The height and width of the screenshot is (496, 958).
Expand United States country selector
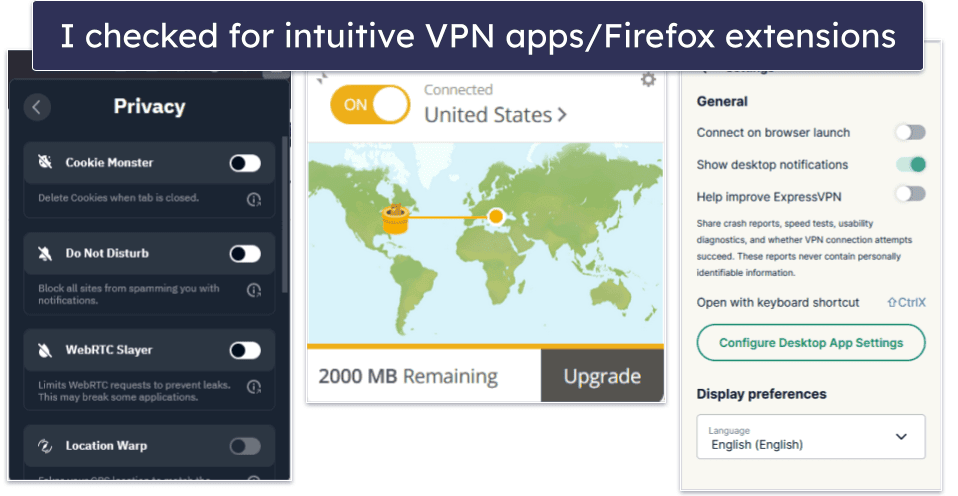[495, 115]
